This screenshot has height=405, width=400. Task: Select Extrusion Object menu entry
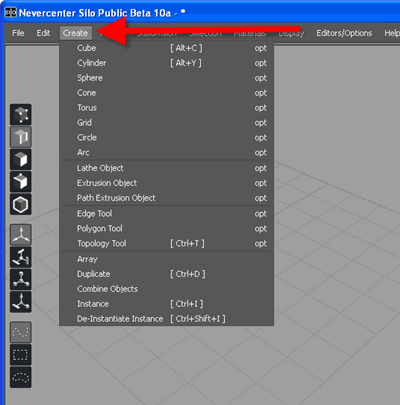[x=166, y=183]
